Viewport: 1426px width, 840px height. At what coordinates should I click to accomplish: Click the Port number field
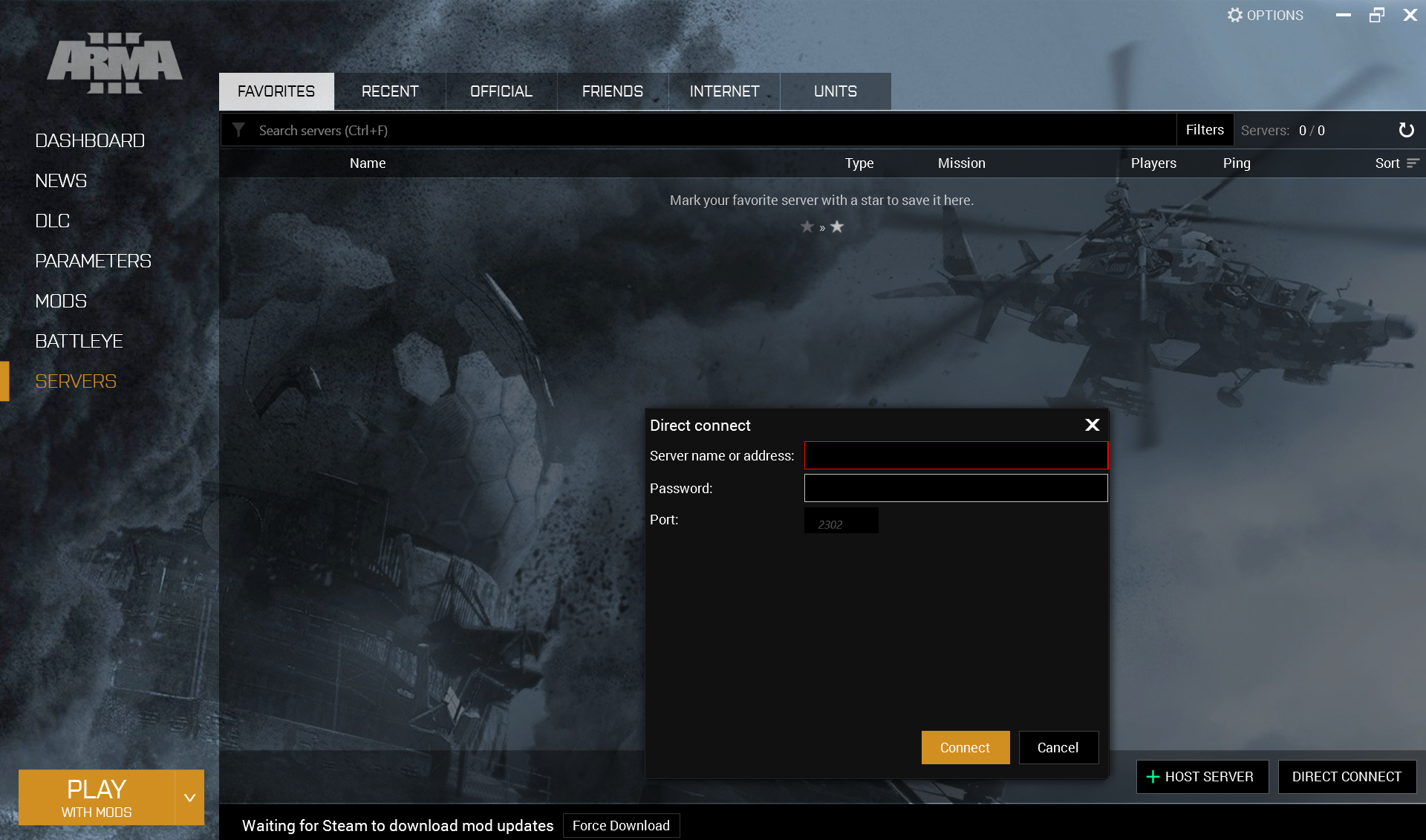[841, 521]
